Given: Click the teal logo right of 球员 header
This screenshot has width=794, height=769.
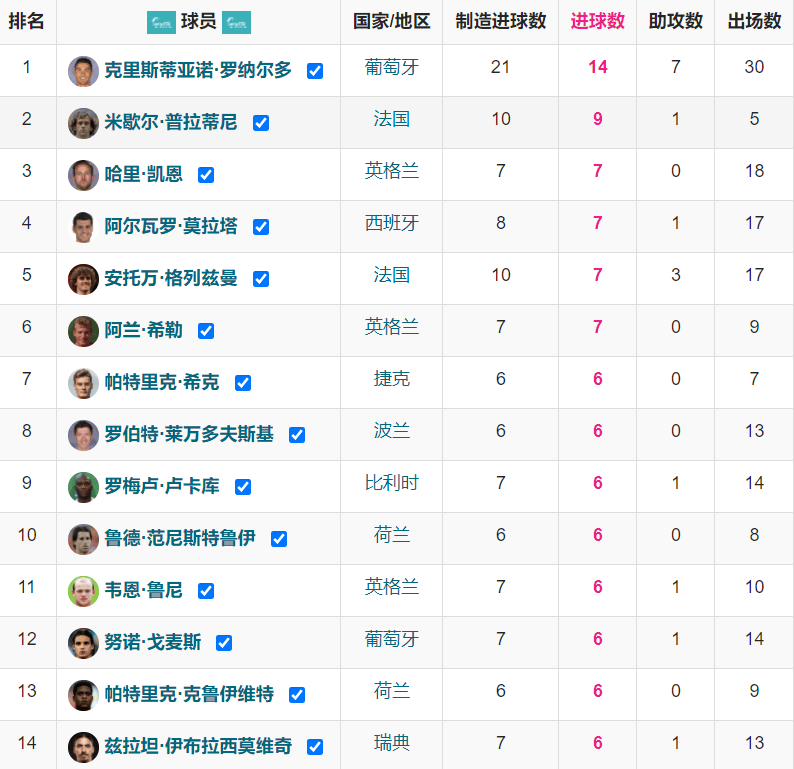Looking at the screenshot, I should coord(236,22).
